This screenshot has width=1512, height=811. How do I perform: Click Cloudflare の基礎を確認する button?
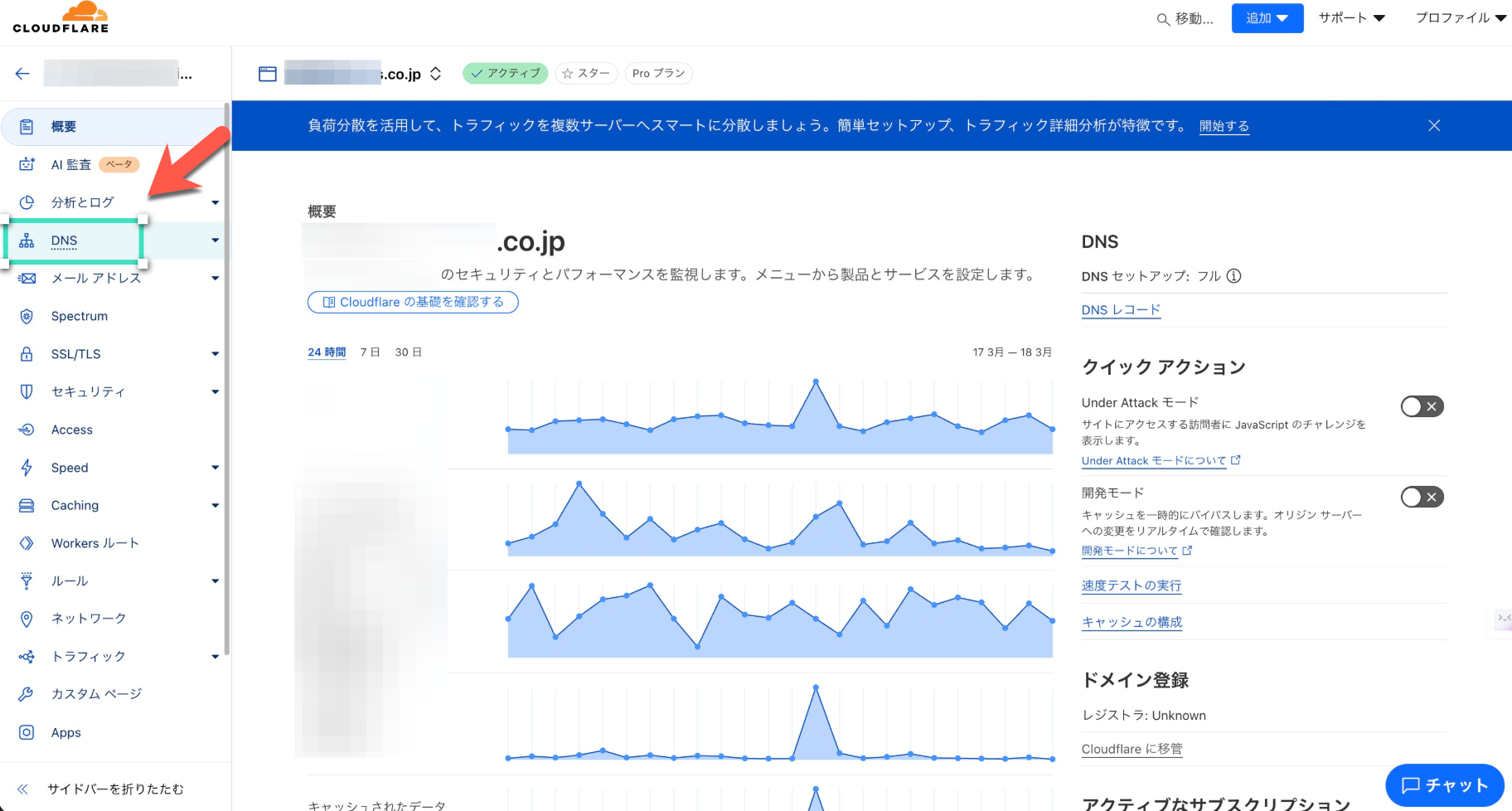pyautogui.click(x=413, y=302)
